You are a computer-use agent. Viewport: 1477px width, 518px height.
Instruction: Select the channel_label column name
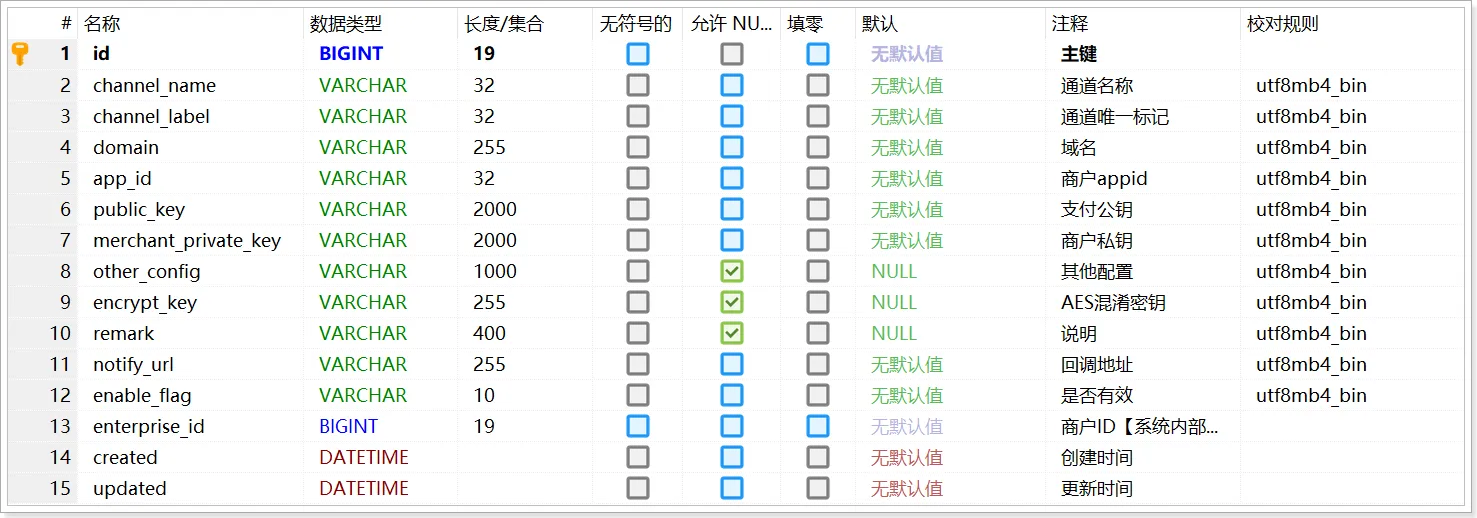[x=151, y=116]
